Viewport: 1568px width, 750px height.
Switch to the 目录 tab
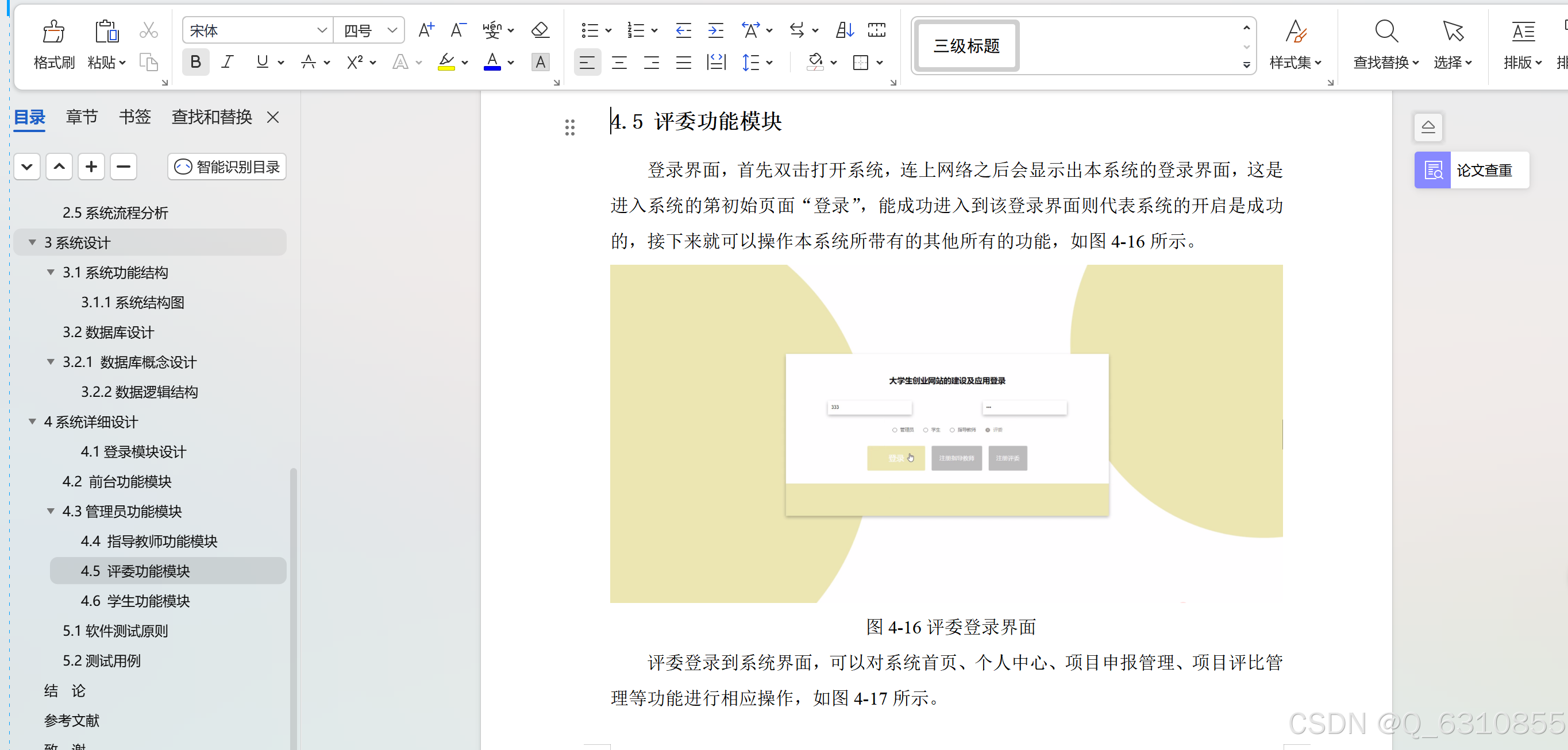[x=30, y=117]
